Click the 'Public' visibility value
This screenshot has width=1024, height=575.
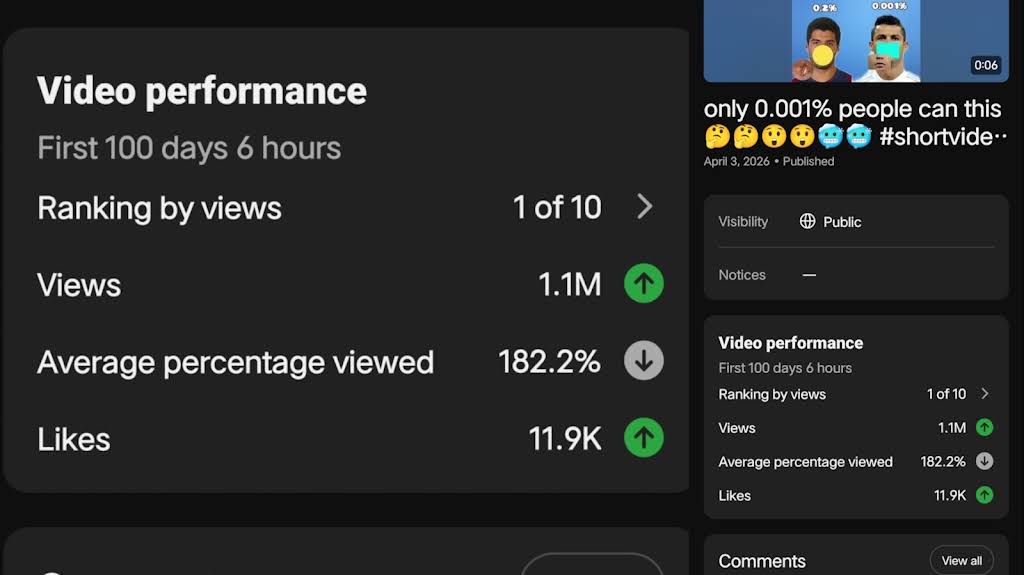pos(842,222)
